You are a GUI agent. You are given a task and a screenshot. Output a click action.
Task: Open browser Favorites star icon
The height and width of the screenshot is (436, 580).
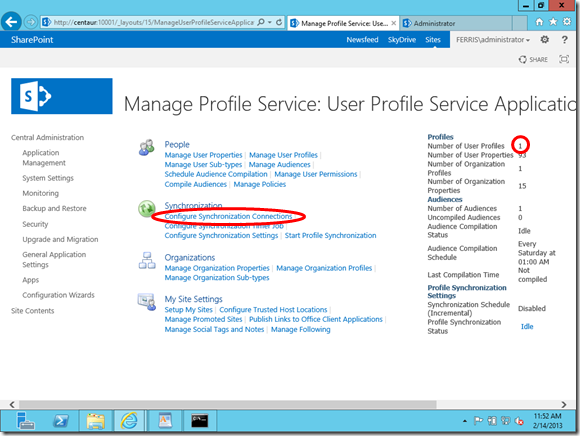click(x=553, y=22)
